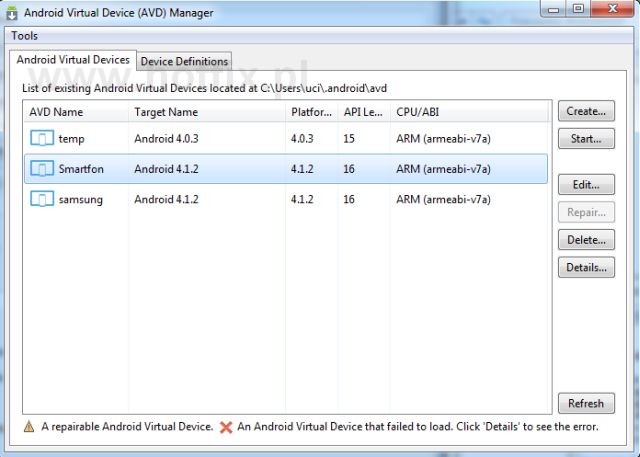Image resolution: width=640 pixels, height=457 pixels.
Task: Click API level 16 in samsung row
Action: (x=349, y=200)
